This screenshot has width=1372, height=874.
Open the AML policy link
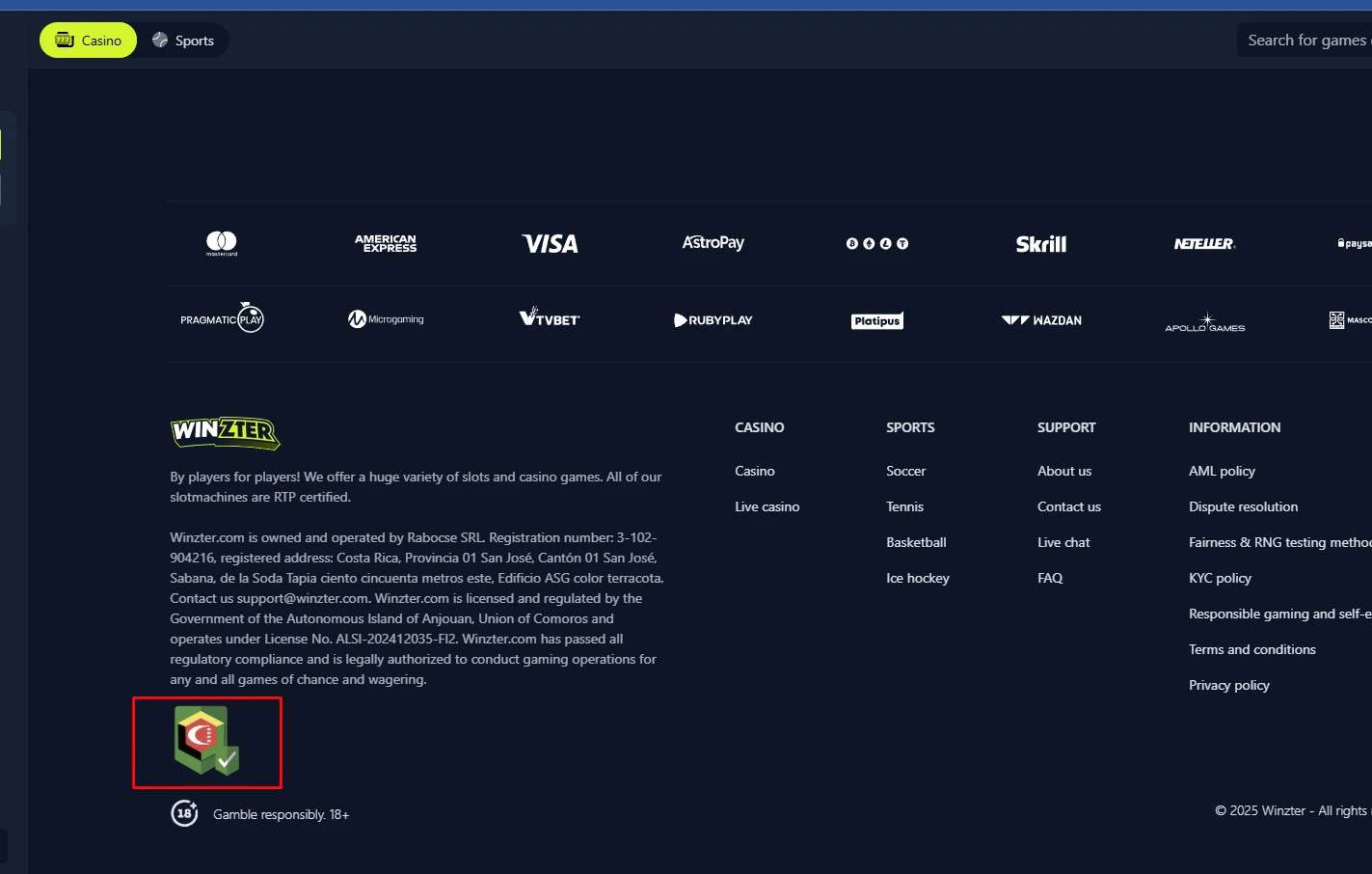(1223, 471)
